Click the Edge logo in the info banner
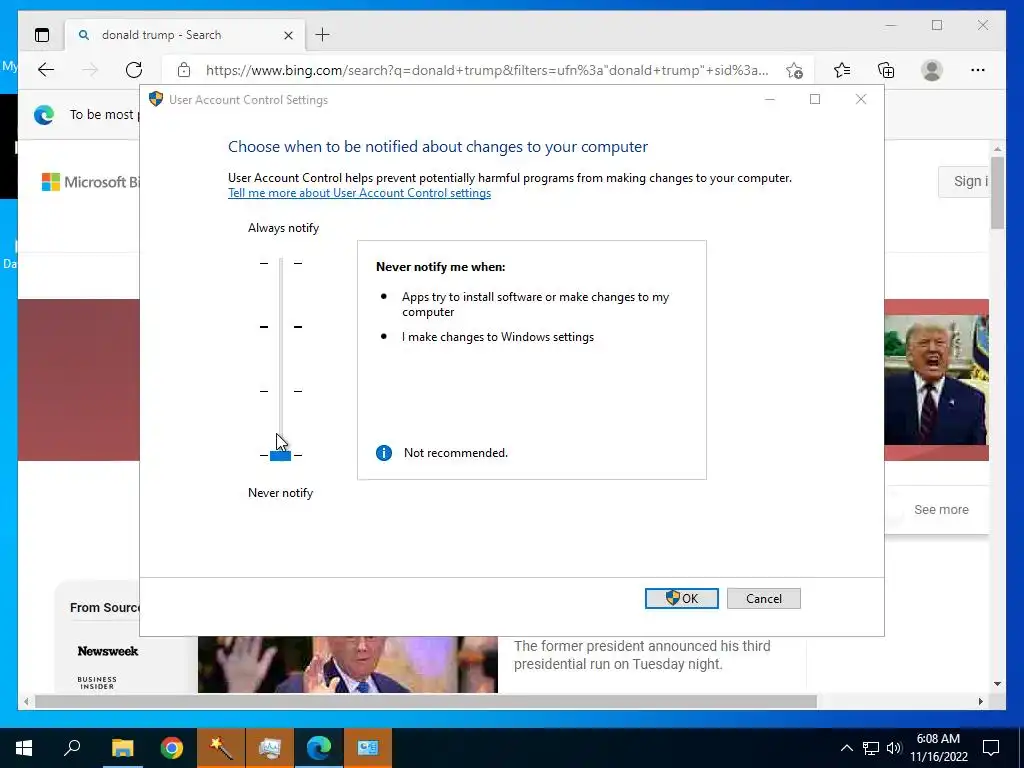The height and width of the screenshot is (768, 1024). click(44, 115)
